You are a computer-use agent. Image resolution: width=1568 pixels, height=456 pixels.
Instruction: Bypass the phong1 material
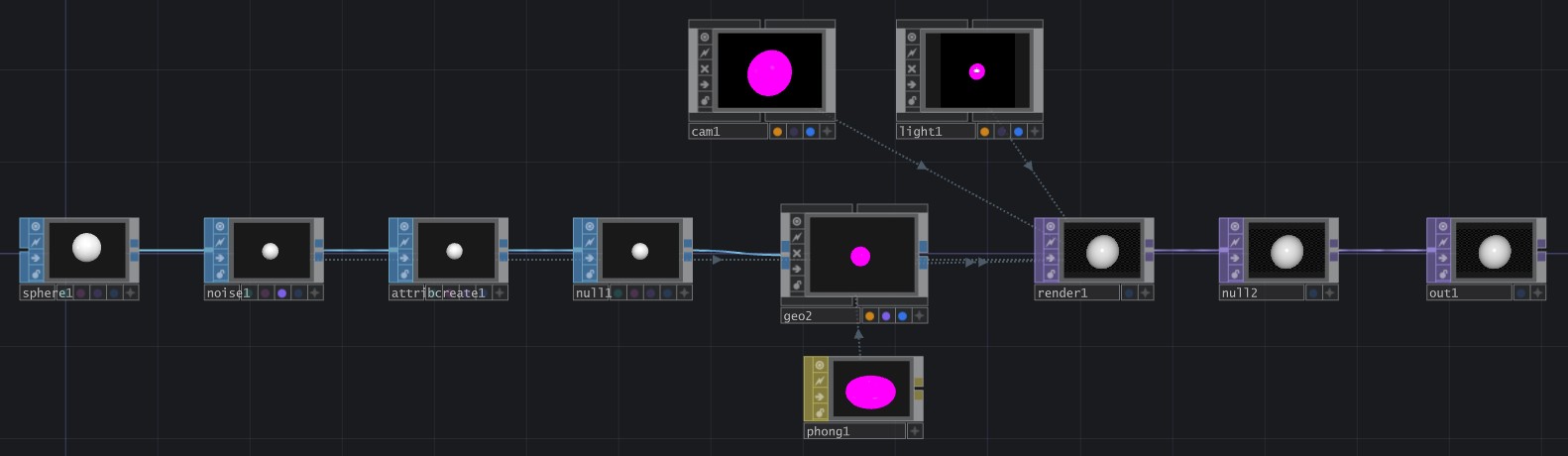820,397
